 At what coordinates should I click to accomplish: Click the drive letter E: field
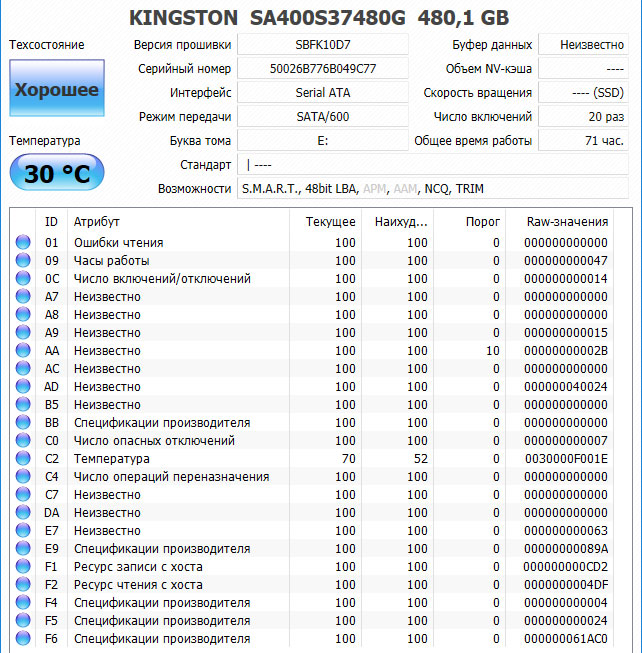[x=323, y=141]
